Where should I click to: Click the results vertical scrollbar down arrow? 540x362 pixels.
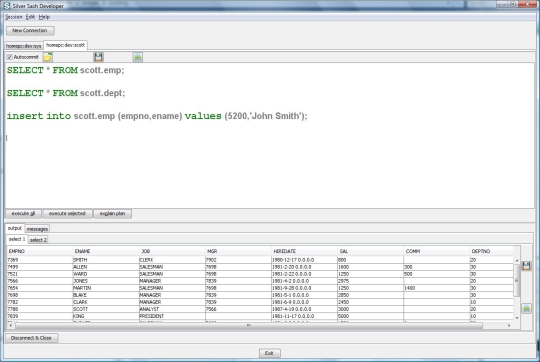(x=517, y=318)
